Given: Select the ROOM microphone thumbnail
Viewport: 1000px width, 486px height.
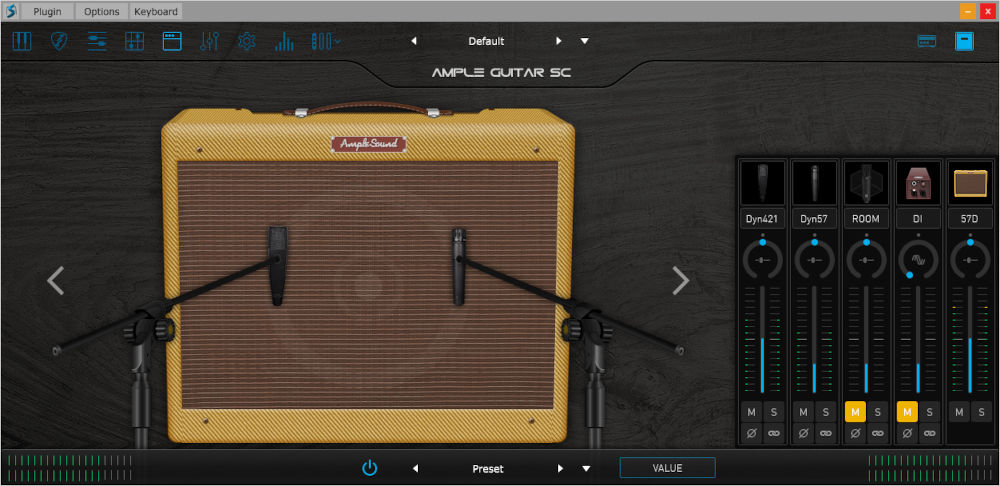Looking at the screenshot, I should [866, 183].
